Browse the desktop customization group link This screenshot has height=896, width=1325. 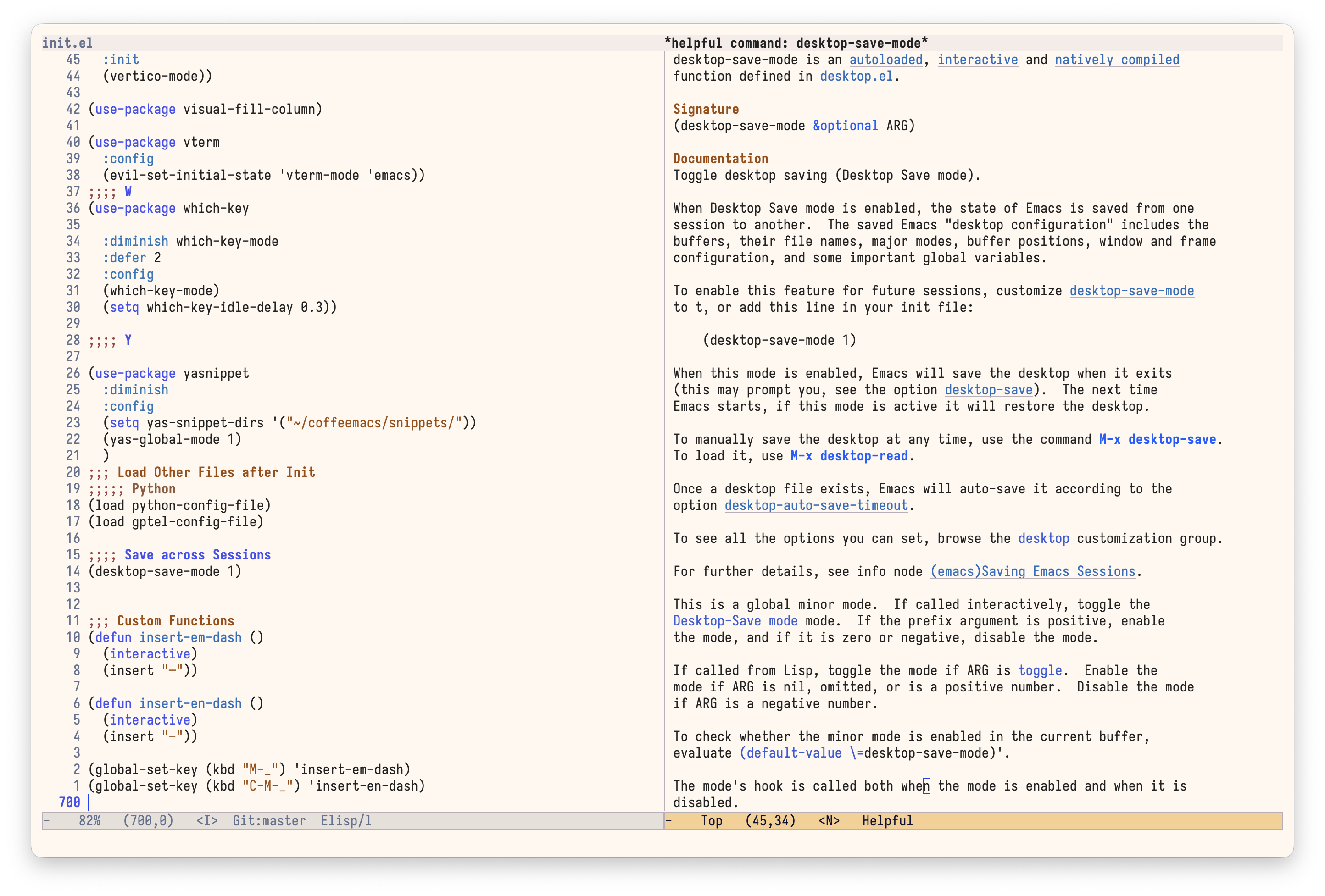pyautogui.click(x=1044, y=538)
